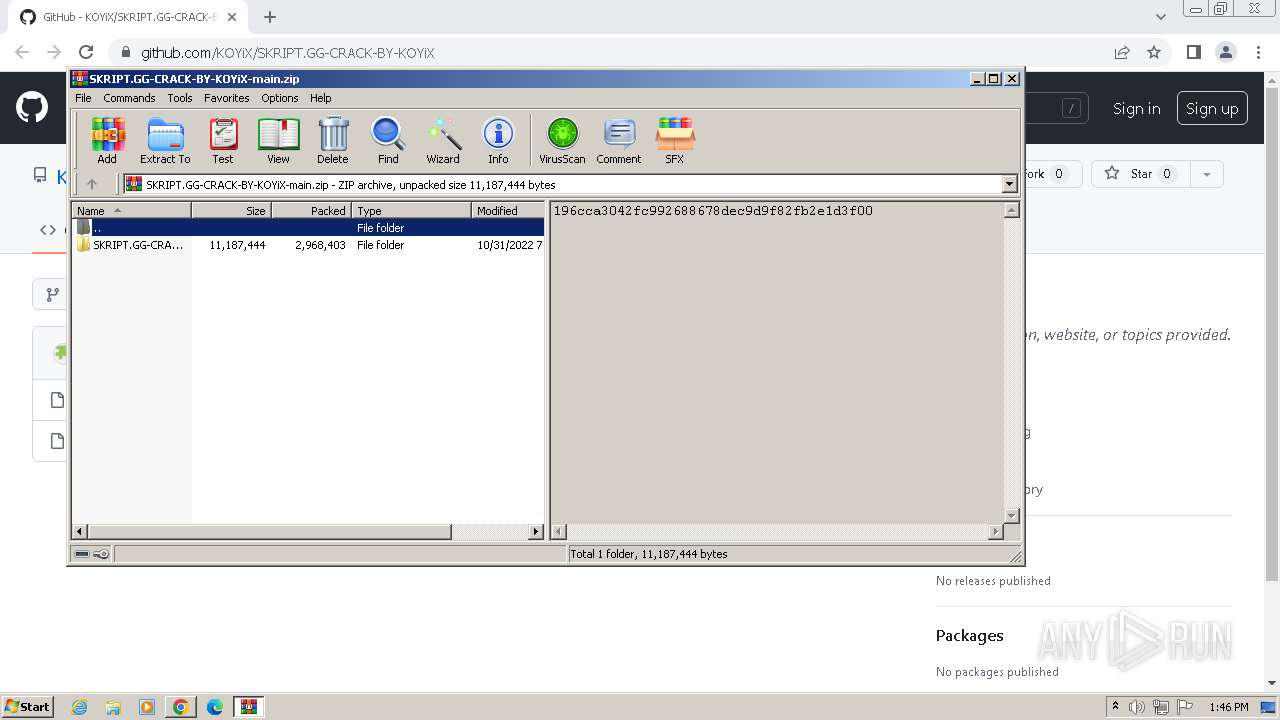1280x720 pixels.
Task: Select the SKRIPT.GG-CRA... folder row
Action: (308, 245)
